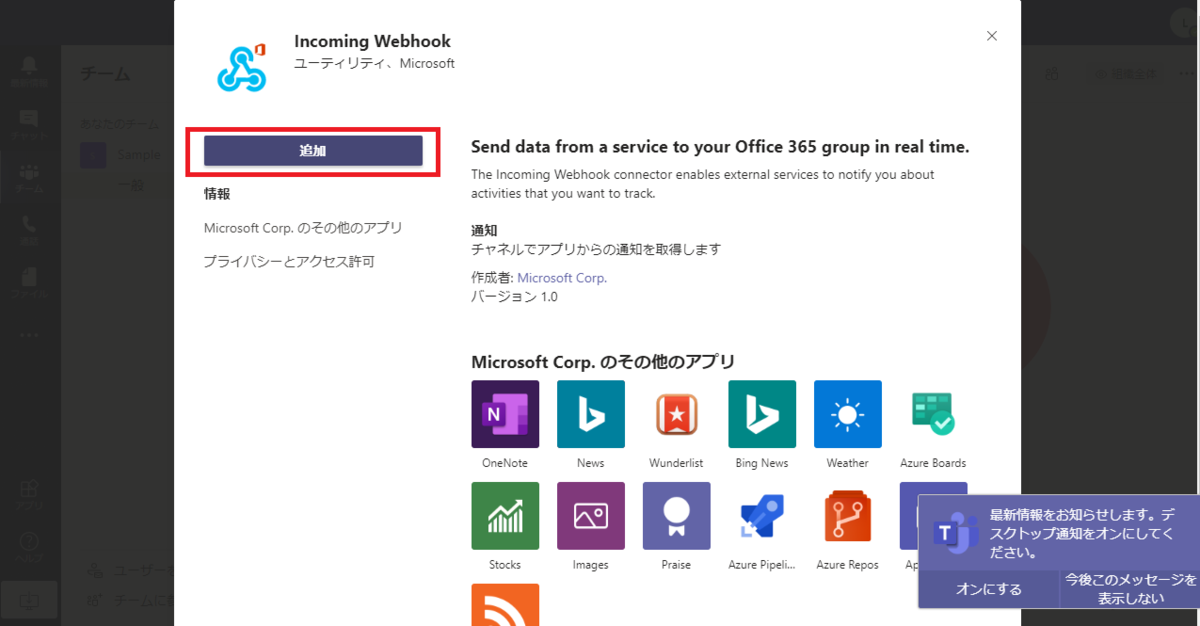The image size is (1200, 626).
Task: Follow the Microsoft Corp. author link
Action: [x=562, y=278]
